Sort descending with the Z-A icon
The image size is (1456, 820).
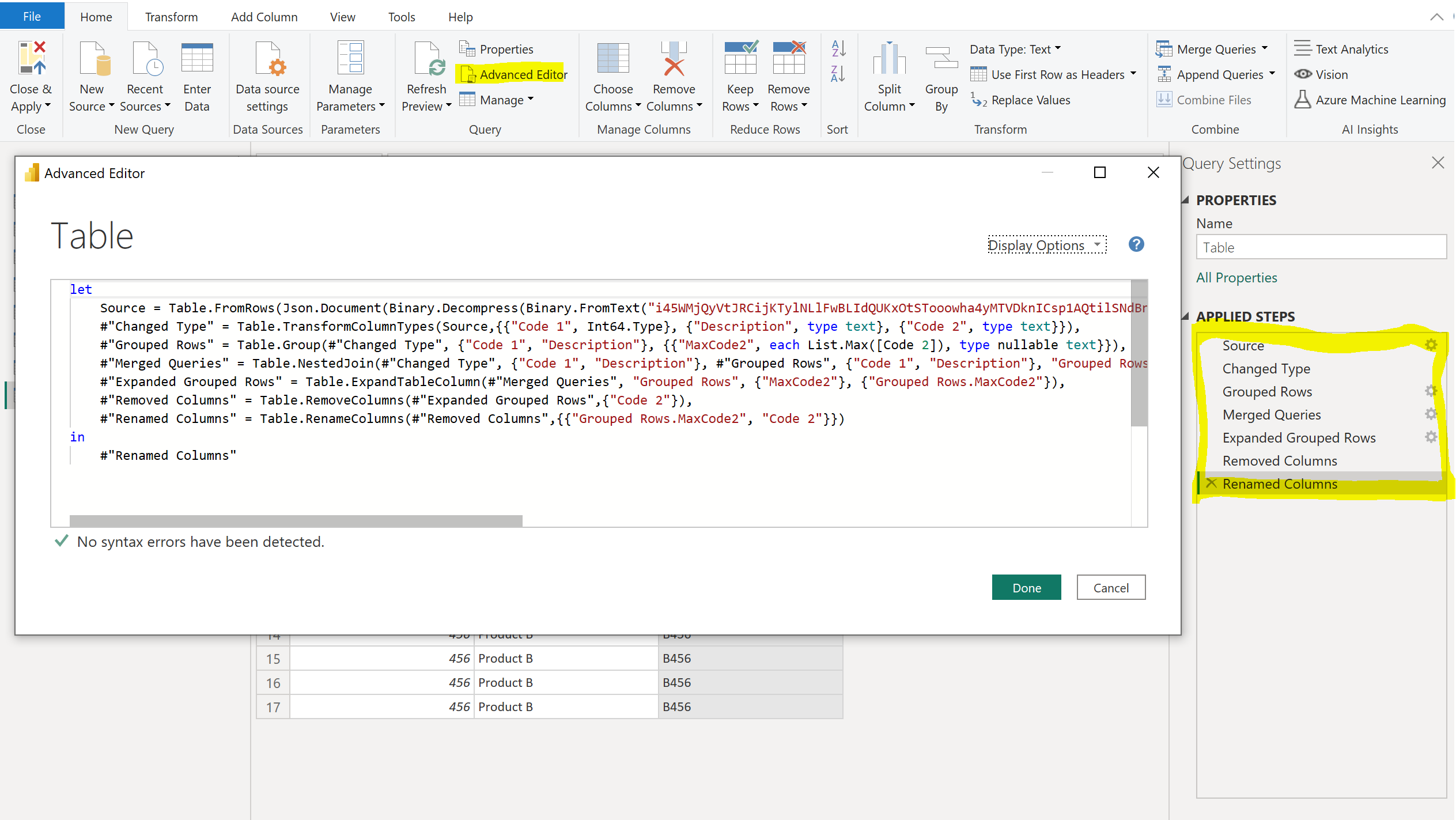coord(838,74)
